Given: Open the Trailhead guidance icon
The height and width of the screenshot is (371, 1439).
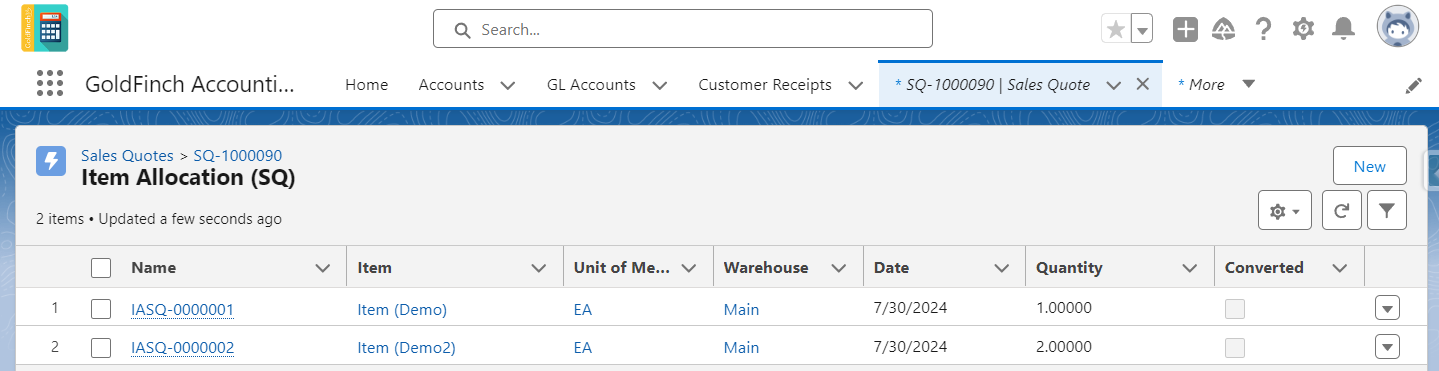Looking at the screenshot, I should (x=1224, y=29).
